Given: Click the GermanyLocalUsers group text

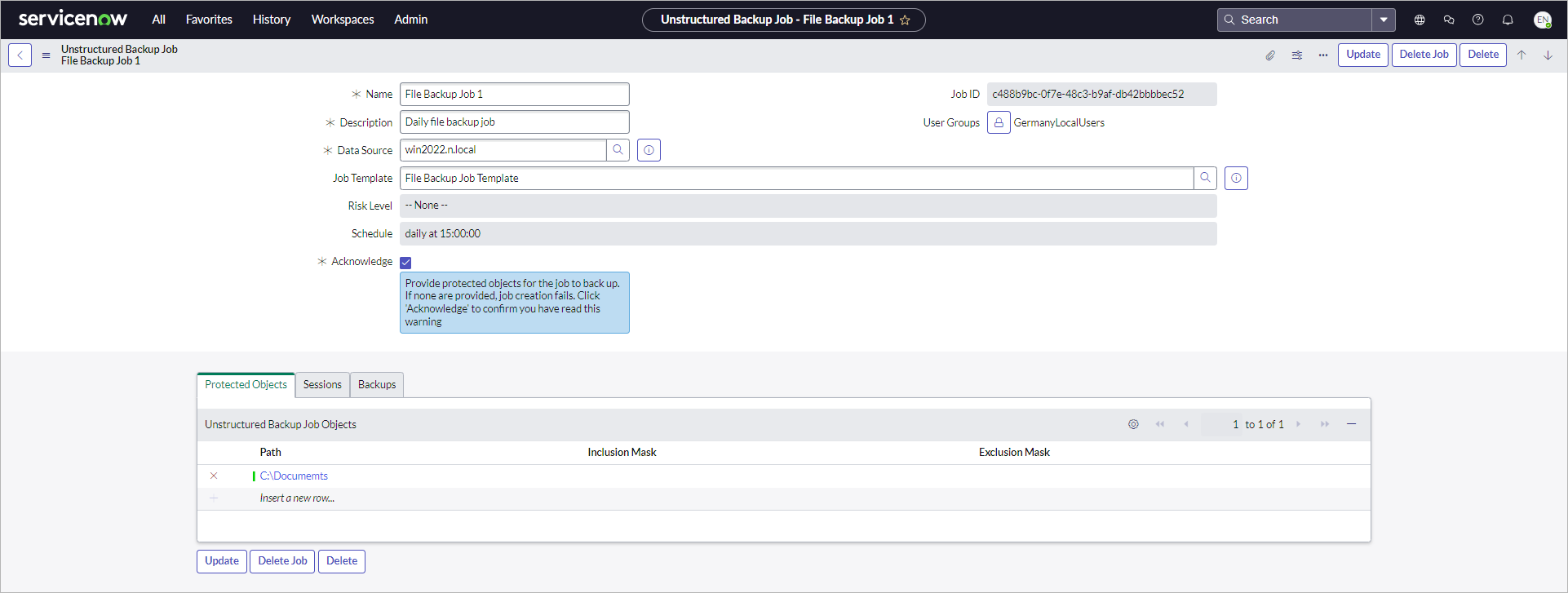Looking at the screenshot, I should [x=1059, y=122].
